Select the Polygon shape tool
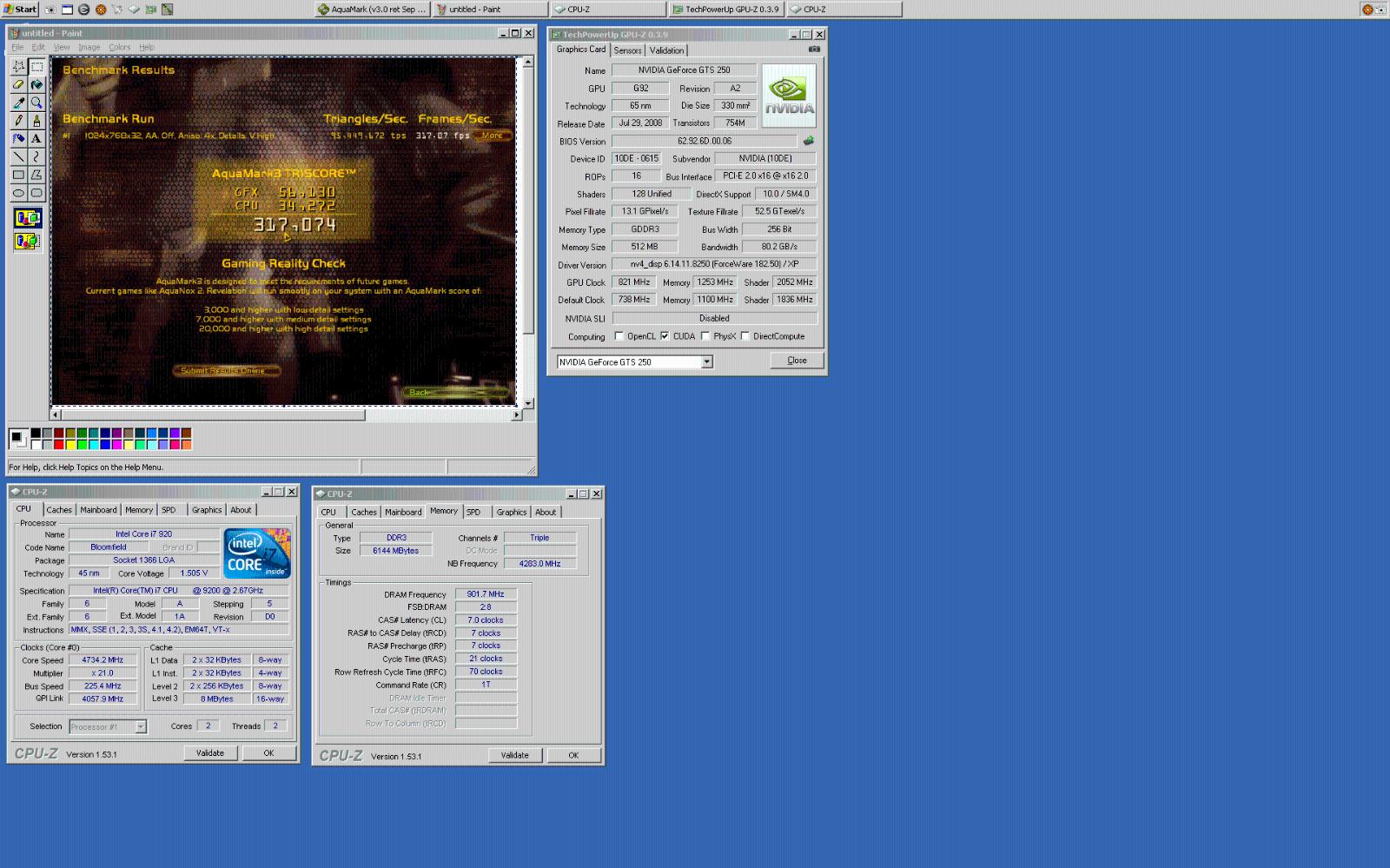 click(36, 175)
